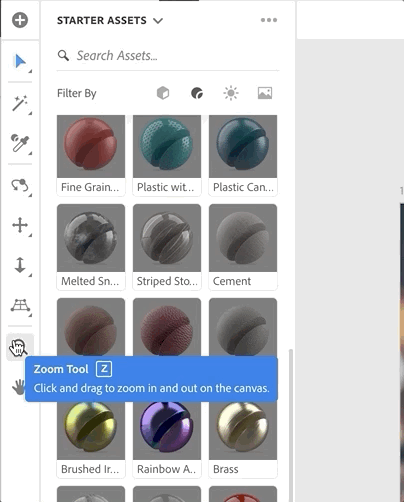Screen dimensions: 404x502
Task: Select the Melted Snow material
Action: pos(91,238)
